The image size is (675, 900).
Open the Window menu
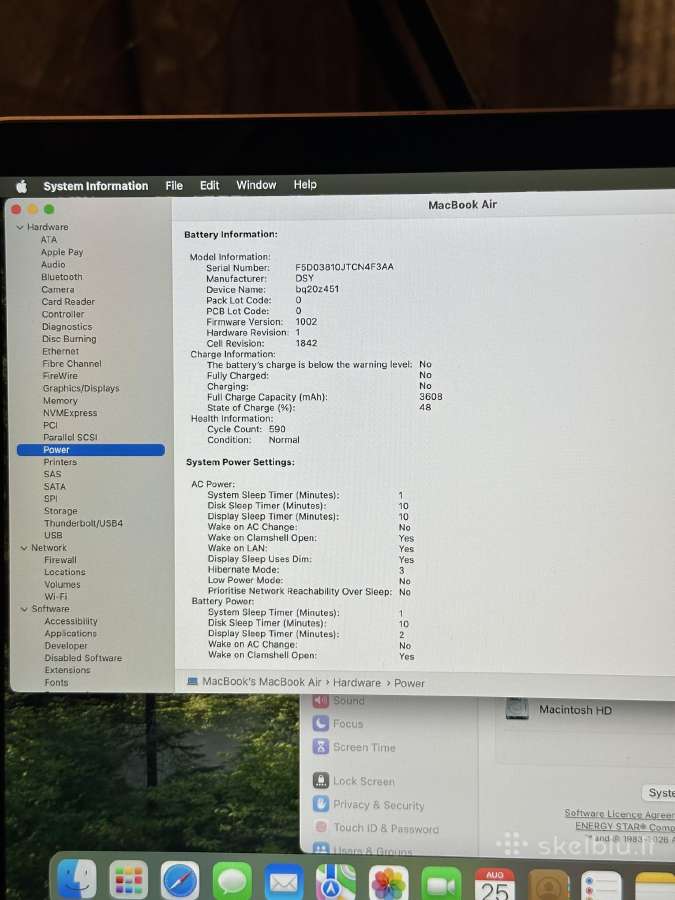[x=256, y=185]
